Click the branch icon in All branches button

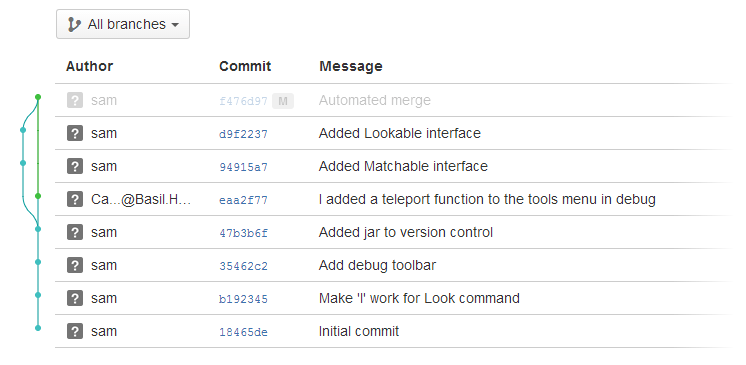click(74, 24)
